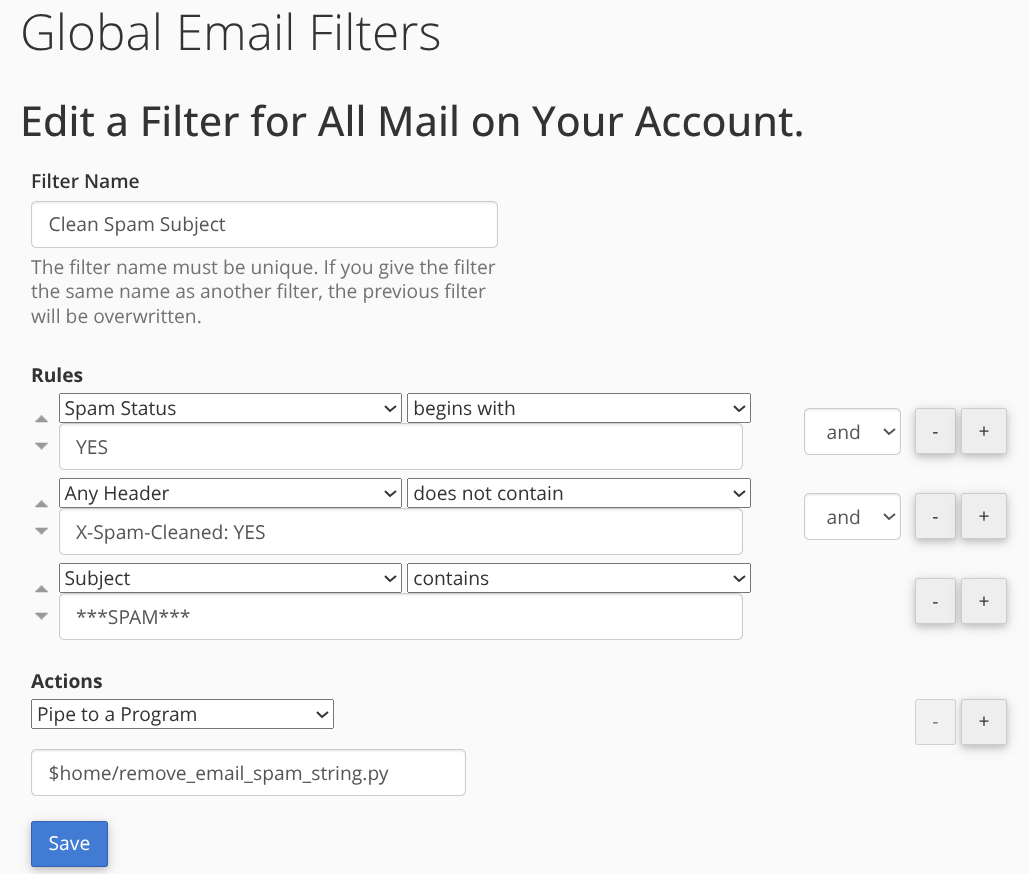Remove the Subject rule with minus button
Image resolution: width=1029 pixels, height=874 pixels.
click(x=935, y=602)
